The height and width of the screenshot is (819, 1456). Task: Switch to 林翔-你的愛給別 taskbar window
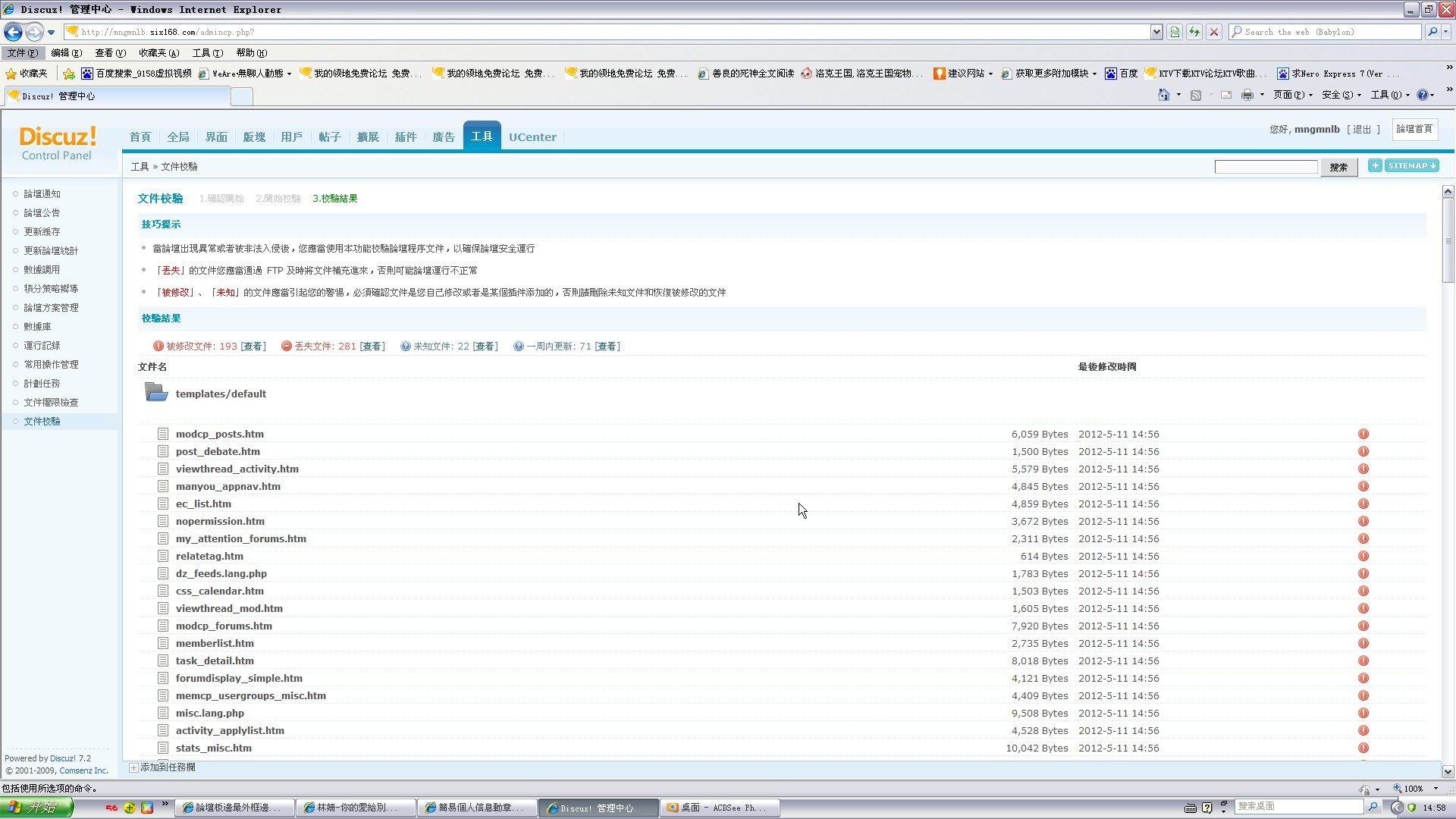click(356, 808)
